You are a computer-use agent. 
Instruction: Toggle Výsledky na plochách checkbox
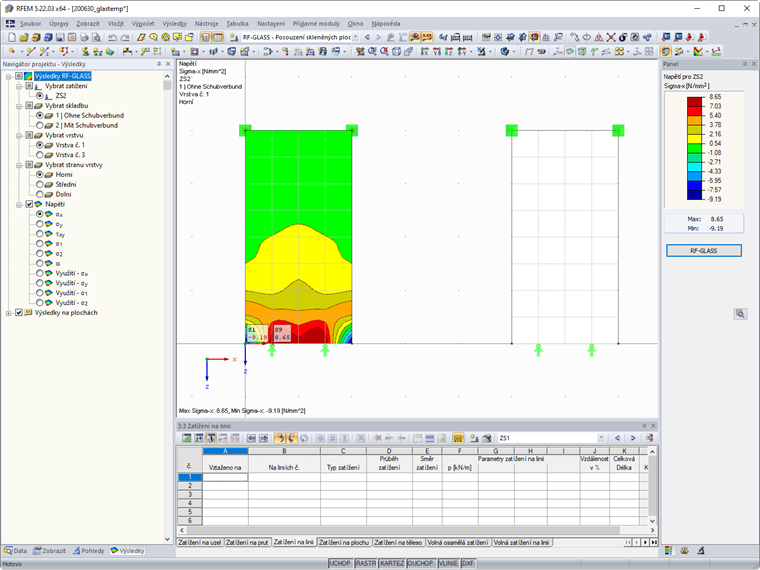pyautogui.click(x=18, y=313)
